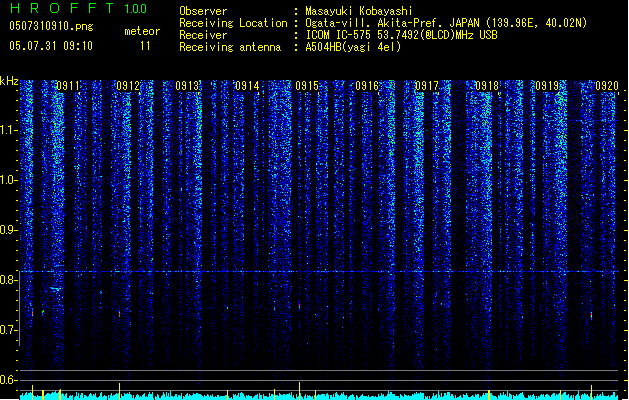Image resolution: width=629 pixels, height=400 pixels.
Task: Select the filename 0507310910.png
Action: tap(51, 26)
